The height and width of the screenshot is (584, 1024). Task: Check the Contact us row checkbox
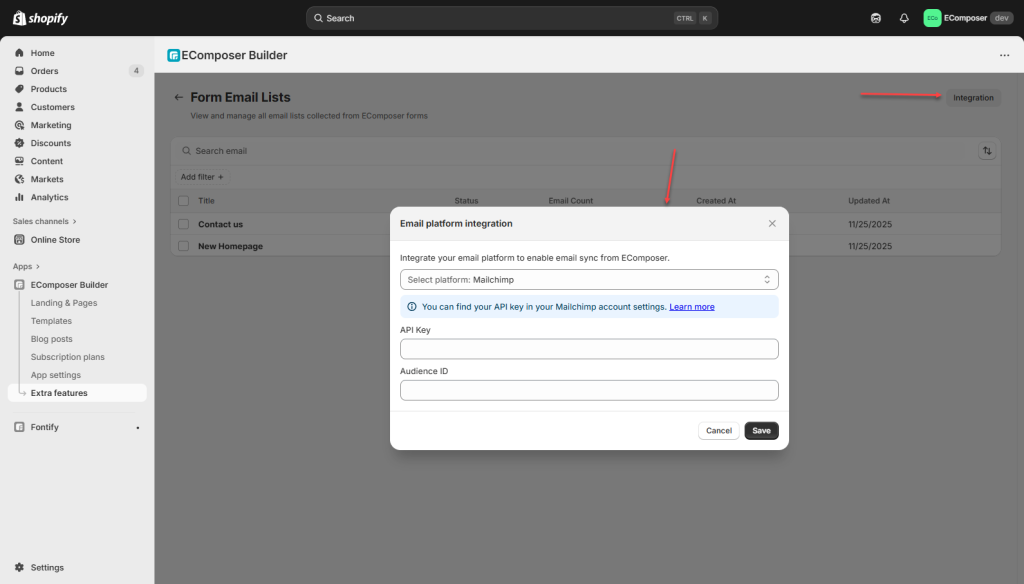183,224
